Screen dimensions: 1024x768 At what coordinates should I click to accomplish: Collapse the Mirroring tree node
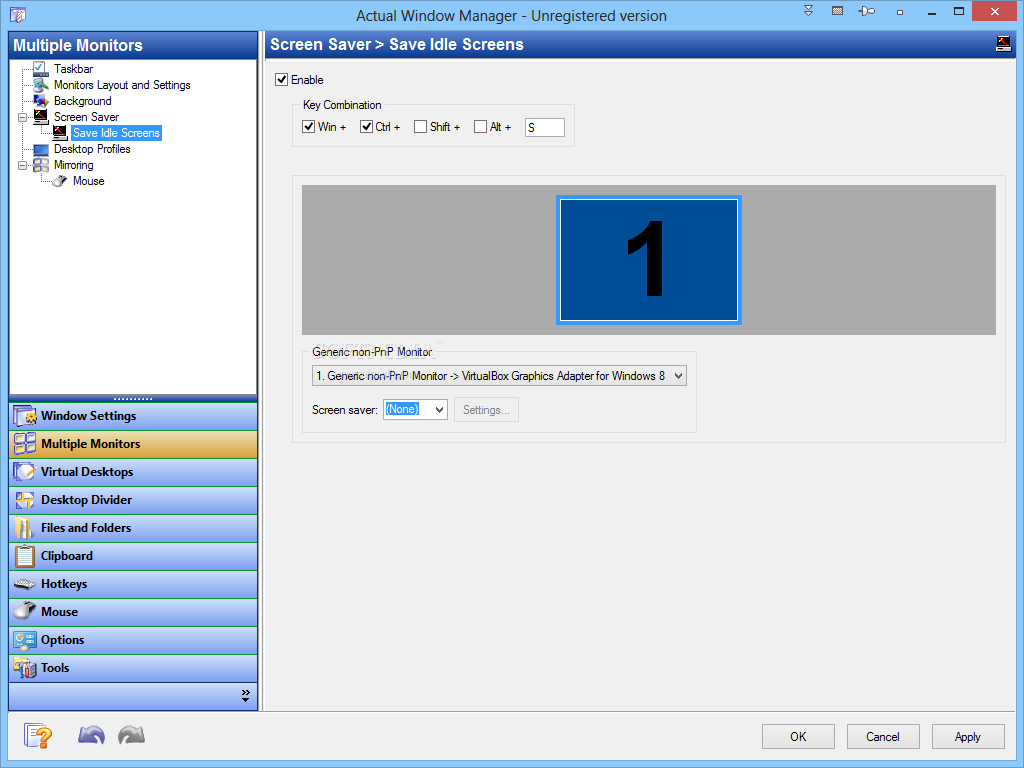click(23, 166)
